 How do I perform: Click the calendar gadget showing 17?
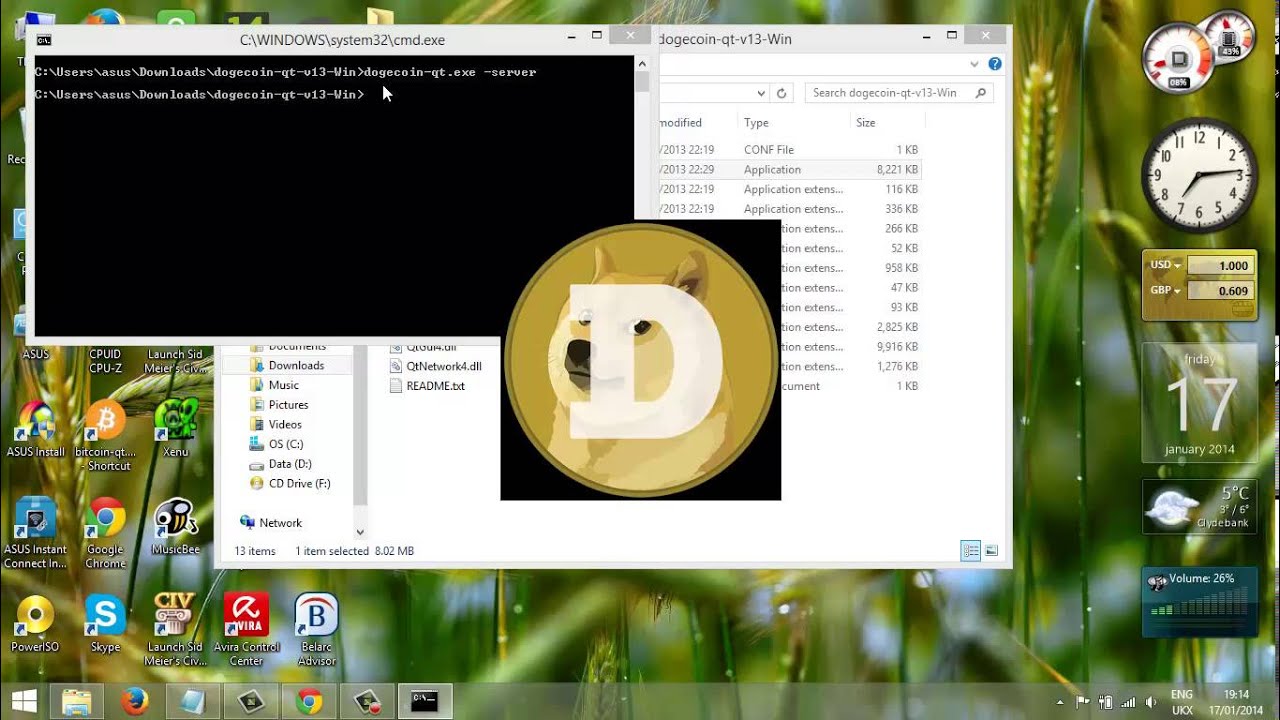[x=1200, y=405]
